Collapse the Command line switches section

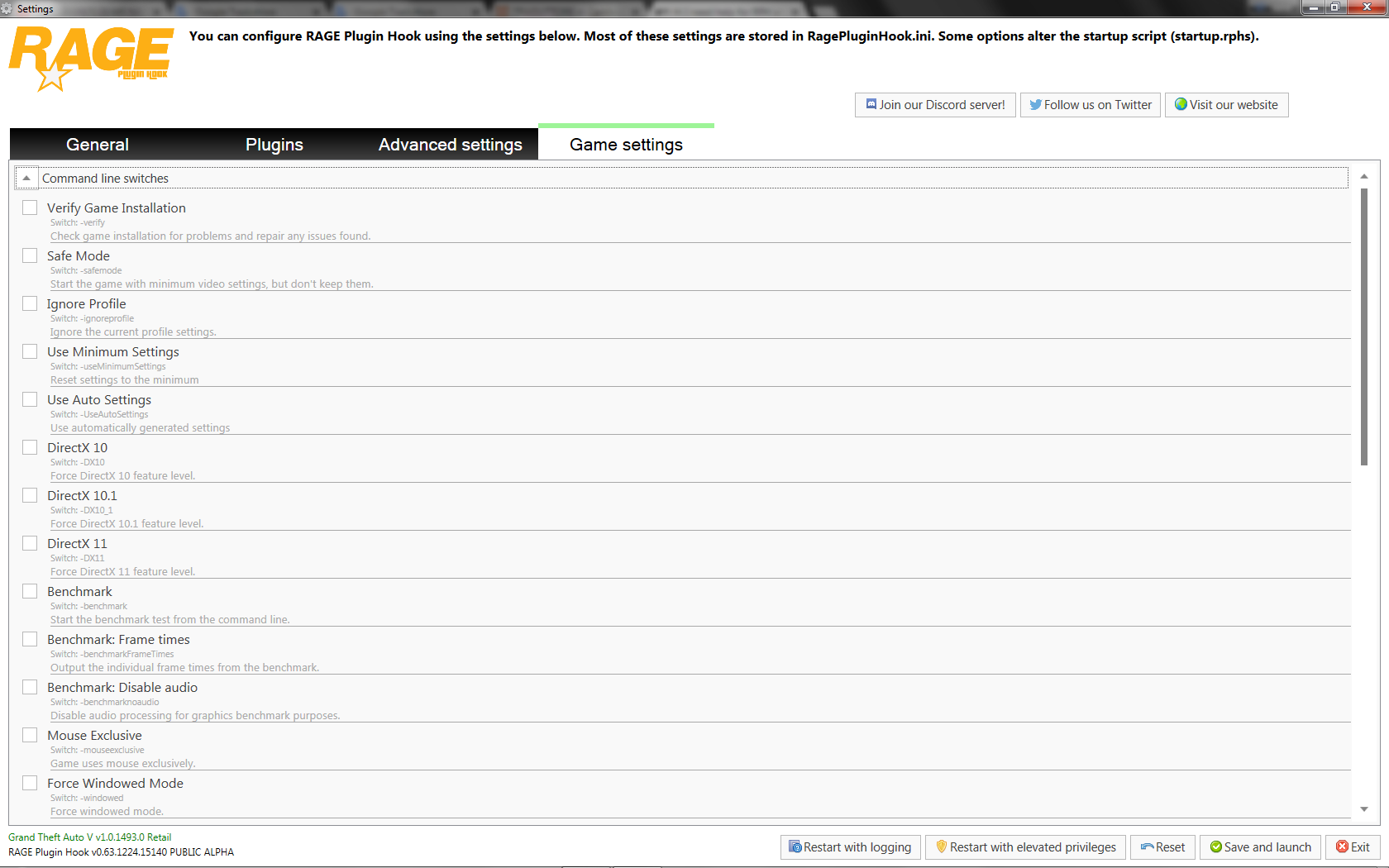26,179
